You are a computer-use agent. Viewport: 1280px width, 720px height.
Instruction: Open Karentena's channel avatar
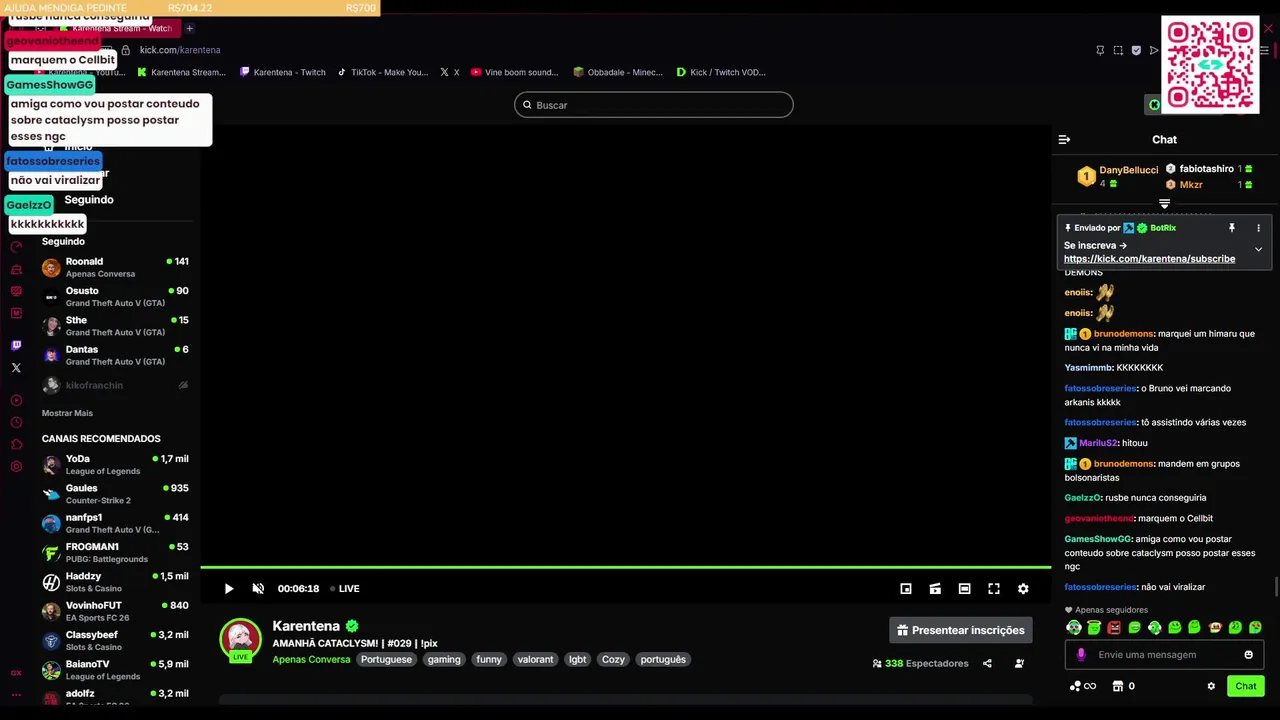pyautogui.click(x=241, y=640)
